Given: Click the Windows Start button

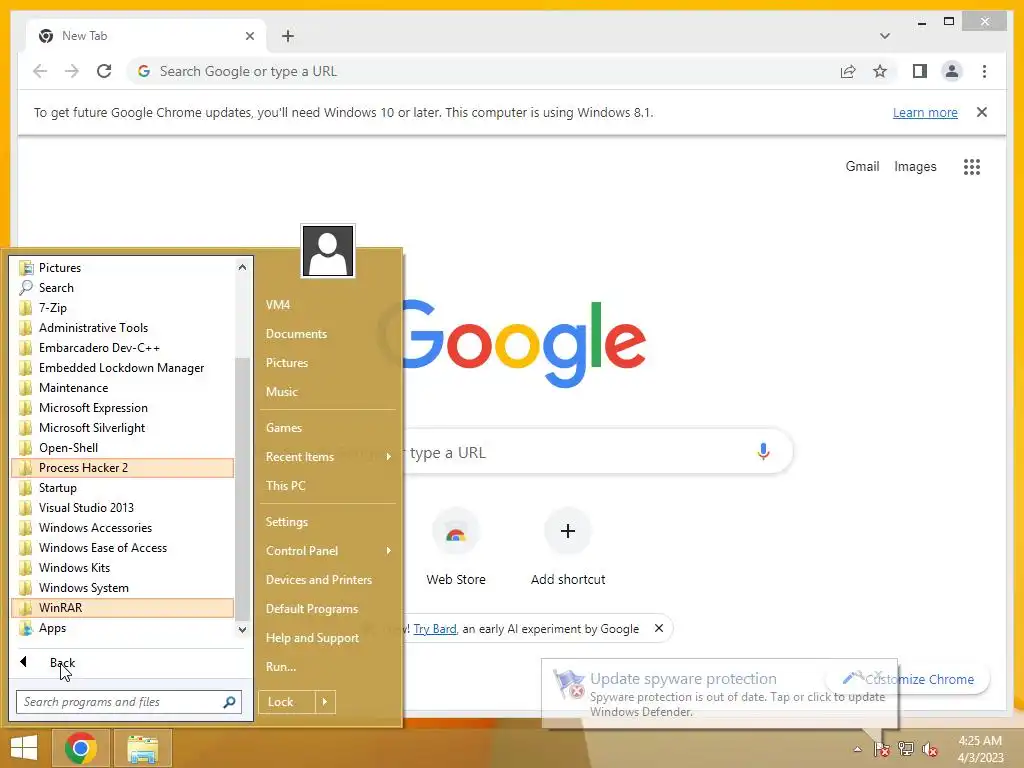Looking at the screenshot, I should pyautogui.click(x=24, y=748).
